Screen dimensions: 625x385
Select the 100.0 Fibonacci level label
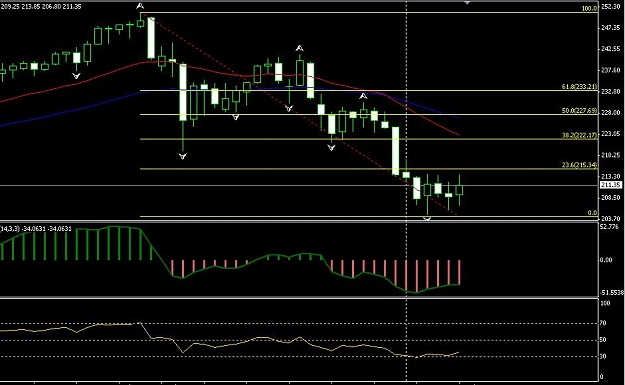590,8
